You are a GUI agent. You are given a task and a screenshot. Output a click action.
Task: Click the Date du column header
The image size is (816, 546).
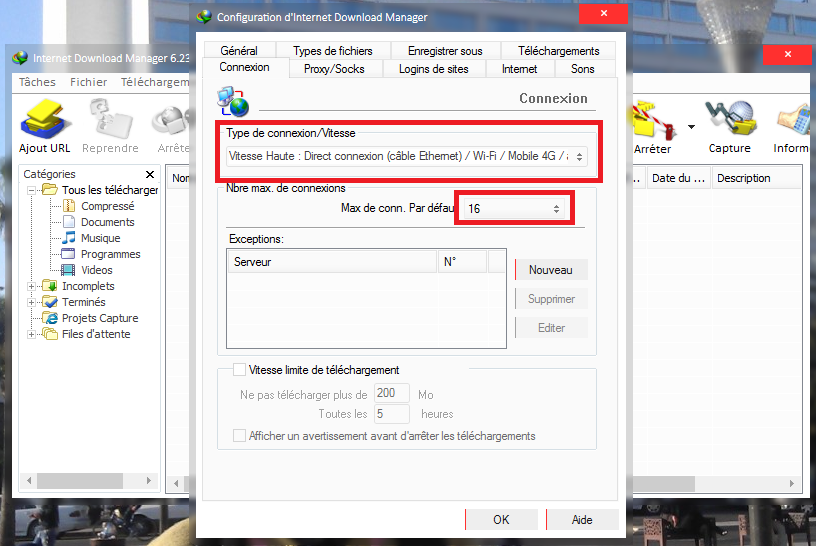tap(679, 178)
